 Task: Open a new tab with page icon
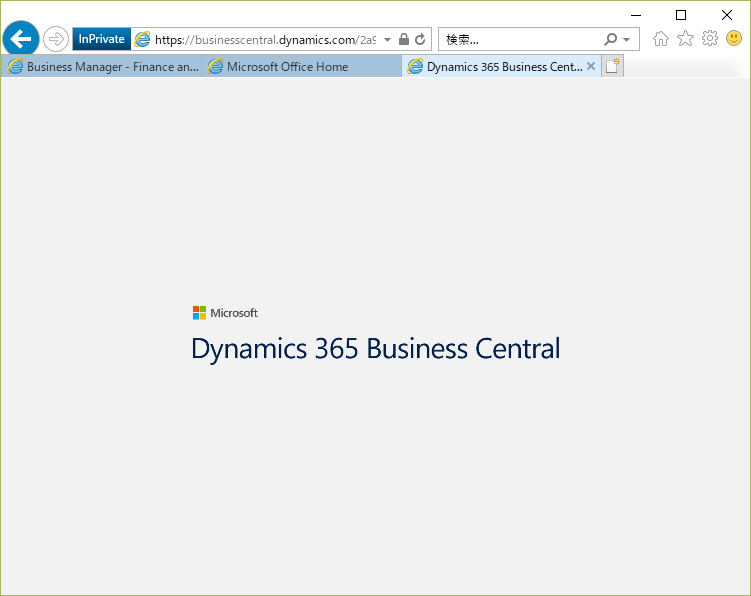coord(613,66)
